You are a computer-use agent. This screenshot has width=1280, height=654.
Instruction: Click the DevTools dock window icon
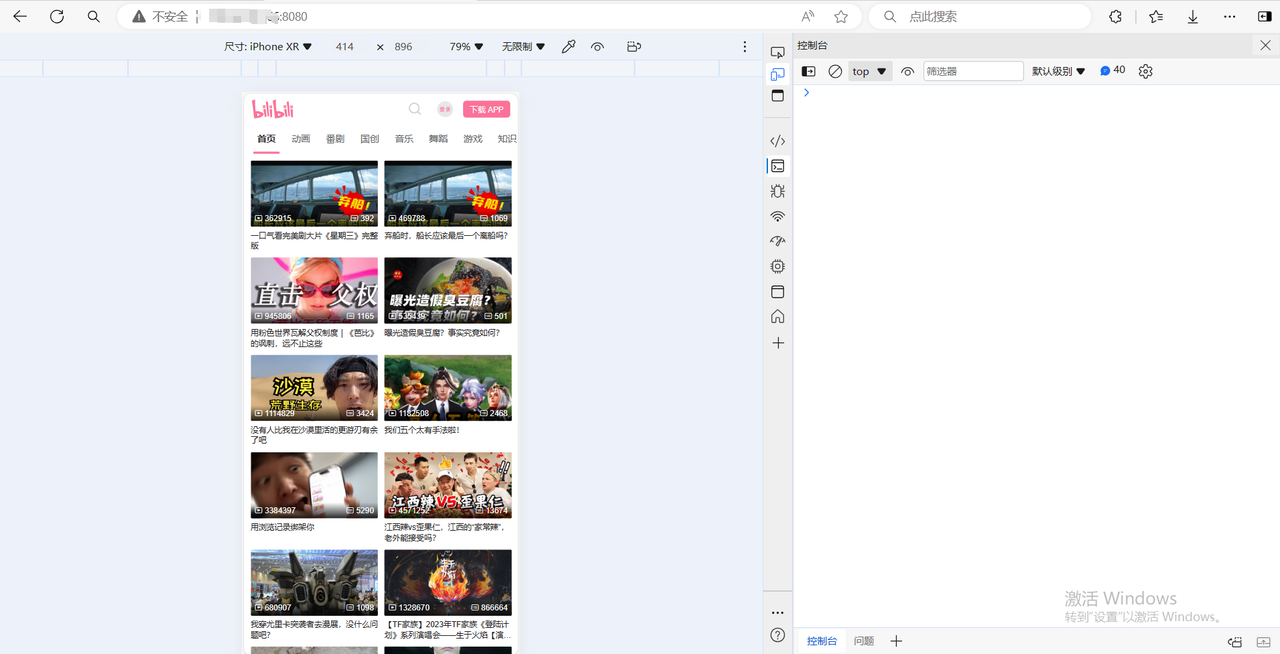coord(778,96)
